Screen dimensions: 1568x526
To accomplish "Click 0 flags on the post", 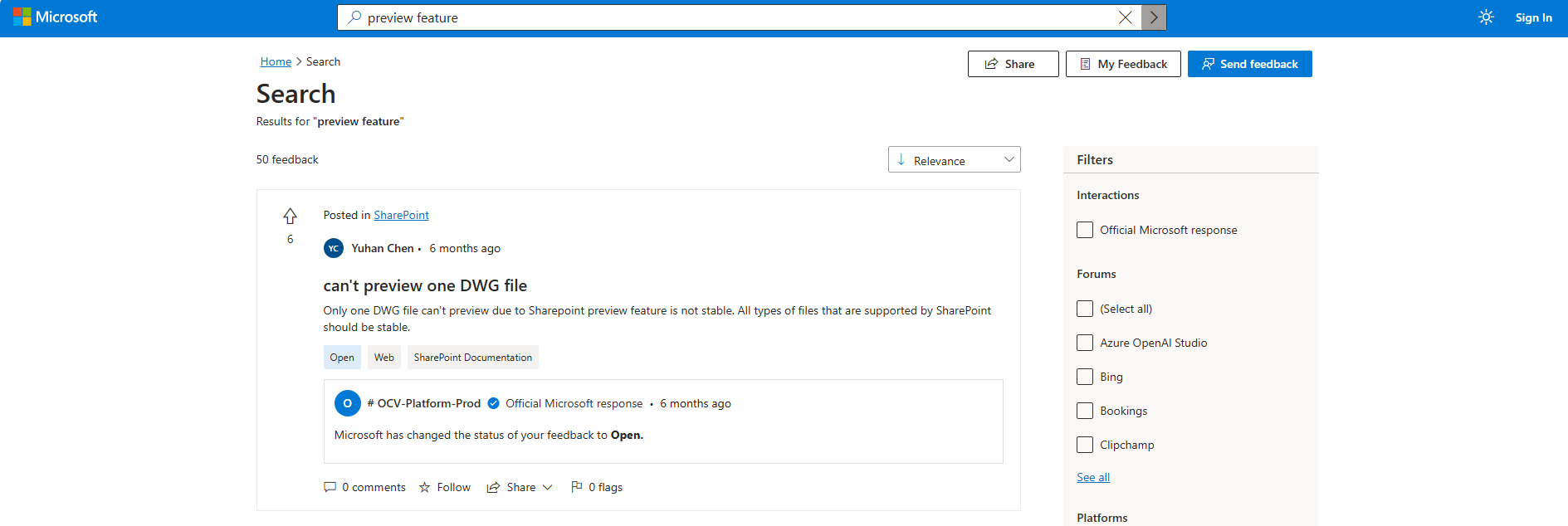I will [597, 487].
